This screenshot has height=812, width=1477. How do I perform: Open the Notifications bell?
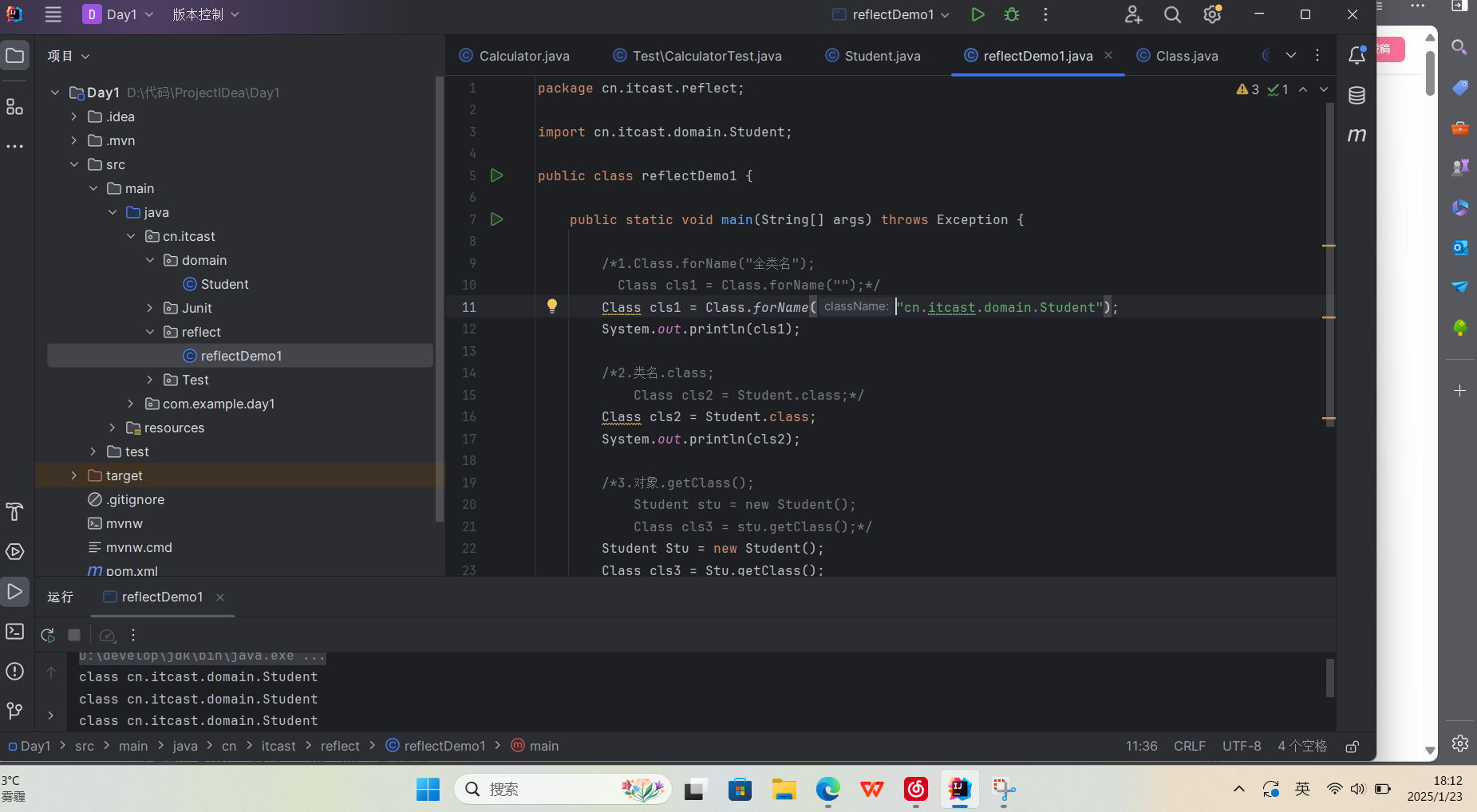(1357, 55)
